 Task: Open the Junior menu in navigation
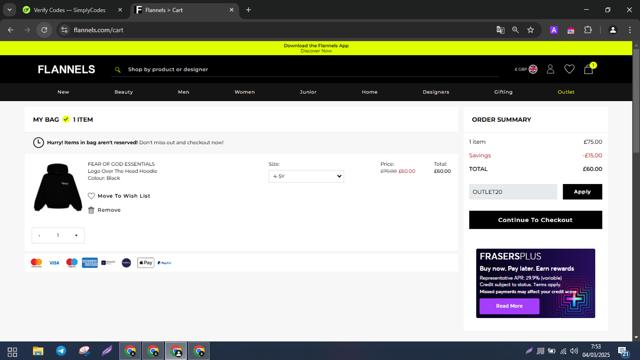(x=308, y=92)
